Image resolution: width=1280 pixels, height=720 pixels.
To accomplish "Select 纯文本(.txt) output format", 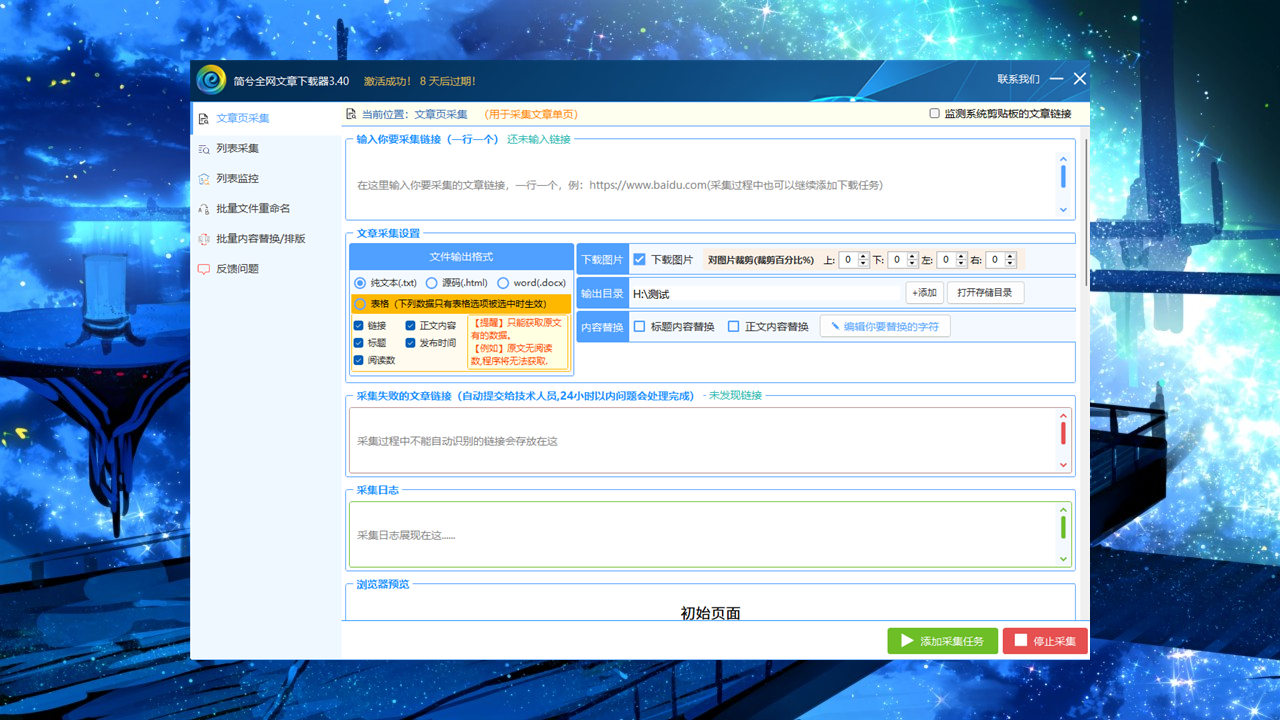I will 360,283.
